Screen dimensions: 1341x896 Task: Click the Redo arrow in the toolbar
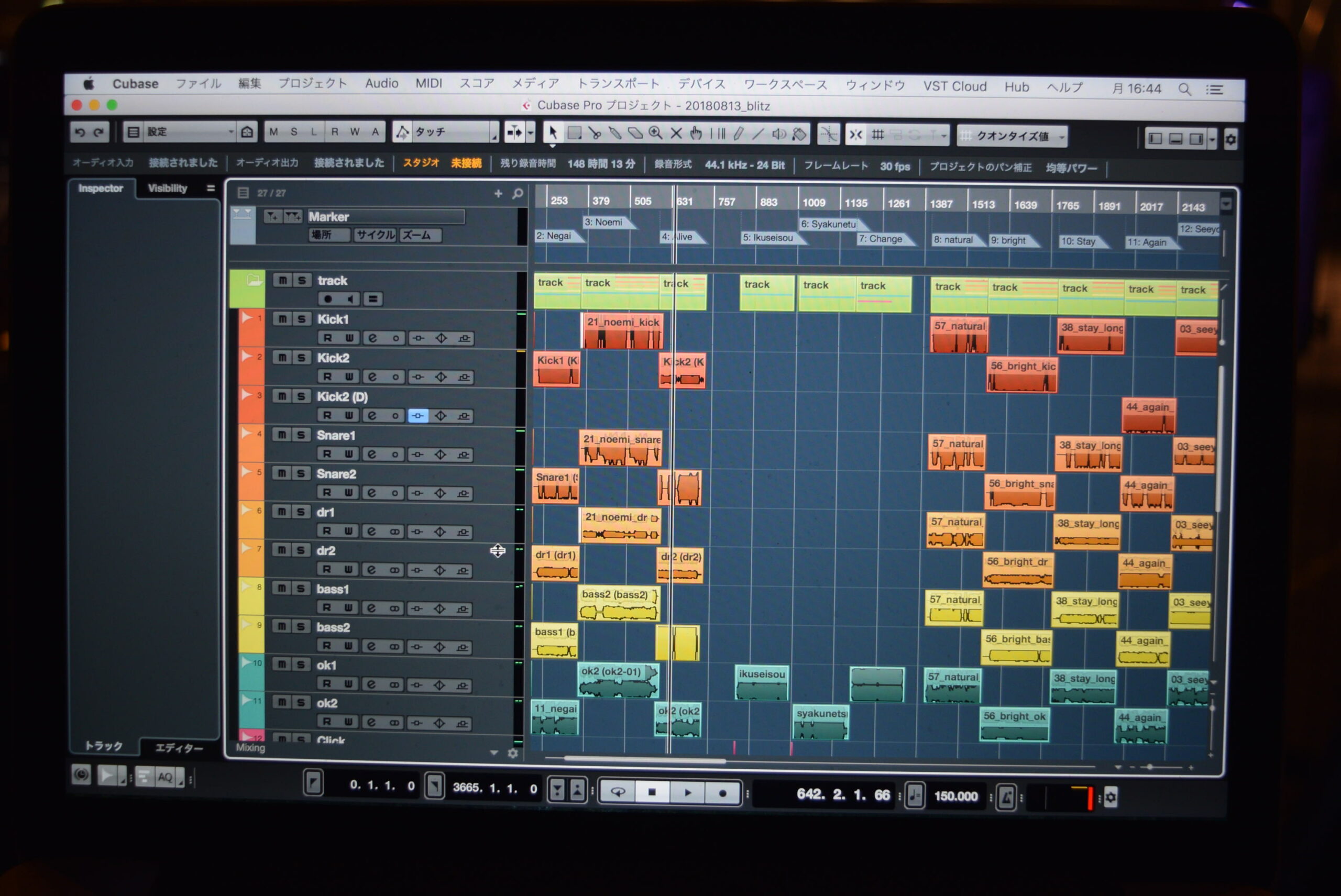[99, 132]
